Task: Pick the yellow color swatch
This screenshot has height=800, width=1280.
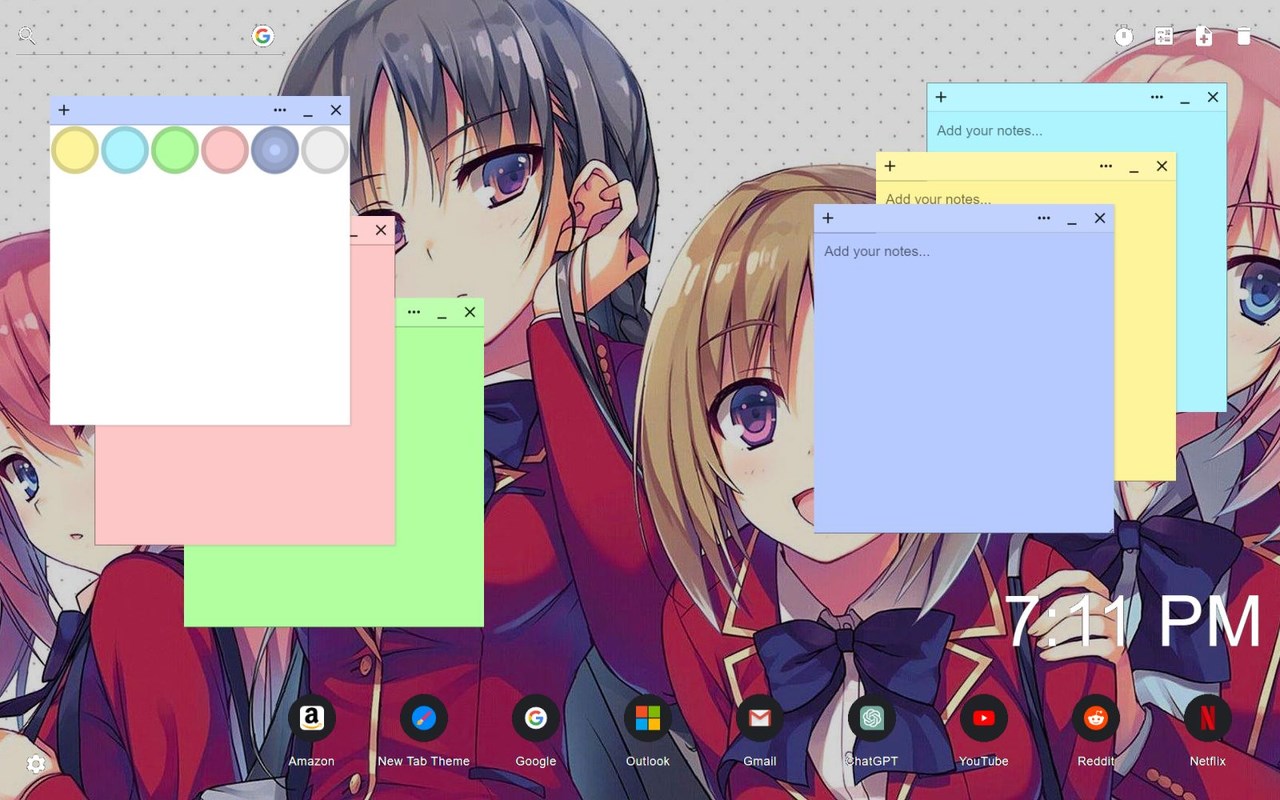Action: tap(75, 150)
